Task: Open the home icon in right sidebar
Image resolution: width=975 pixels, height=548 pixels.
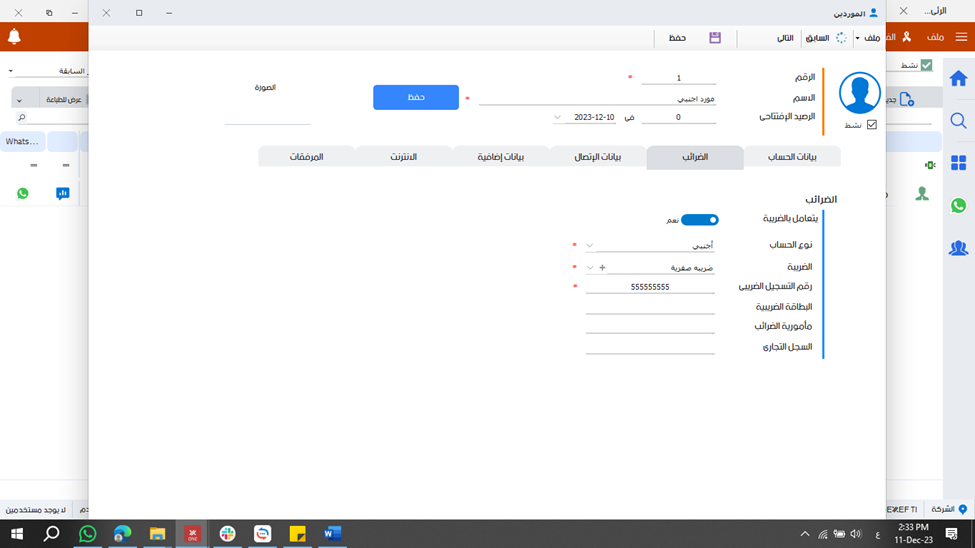Action: tap(958, 78)
